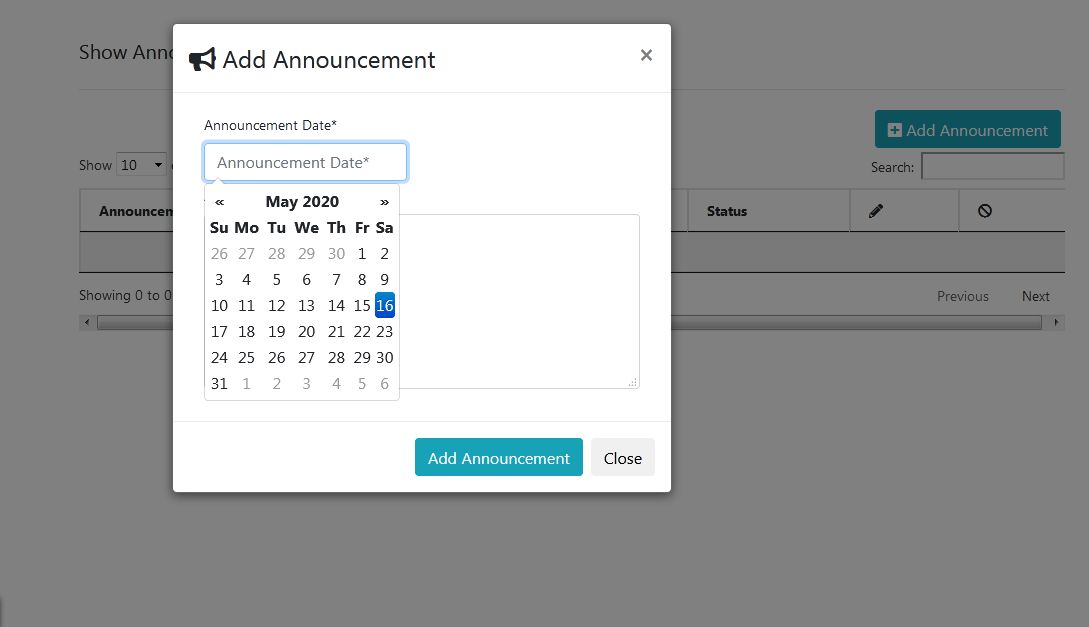Viewport: 1089px width, 627px height.
Task: Click the megaphone icon in dialog header
Action: (201, 58)
